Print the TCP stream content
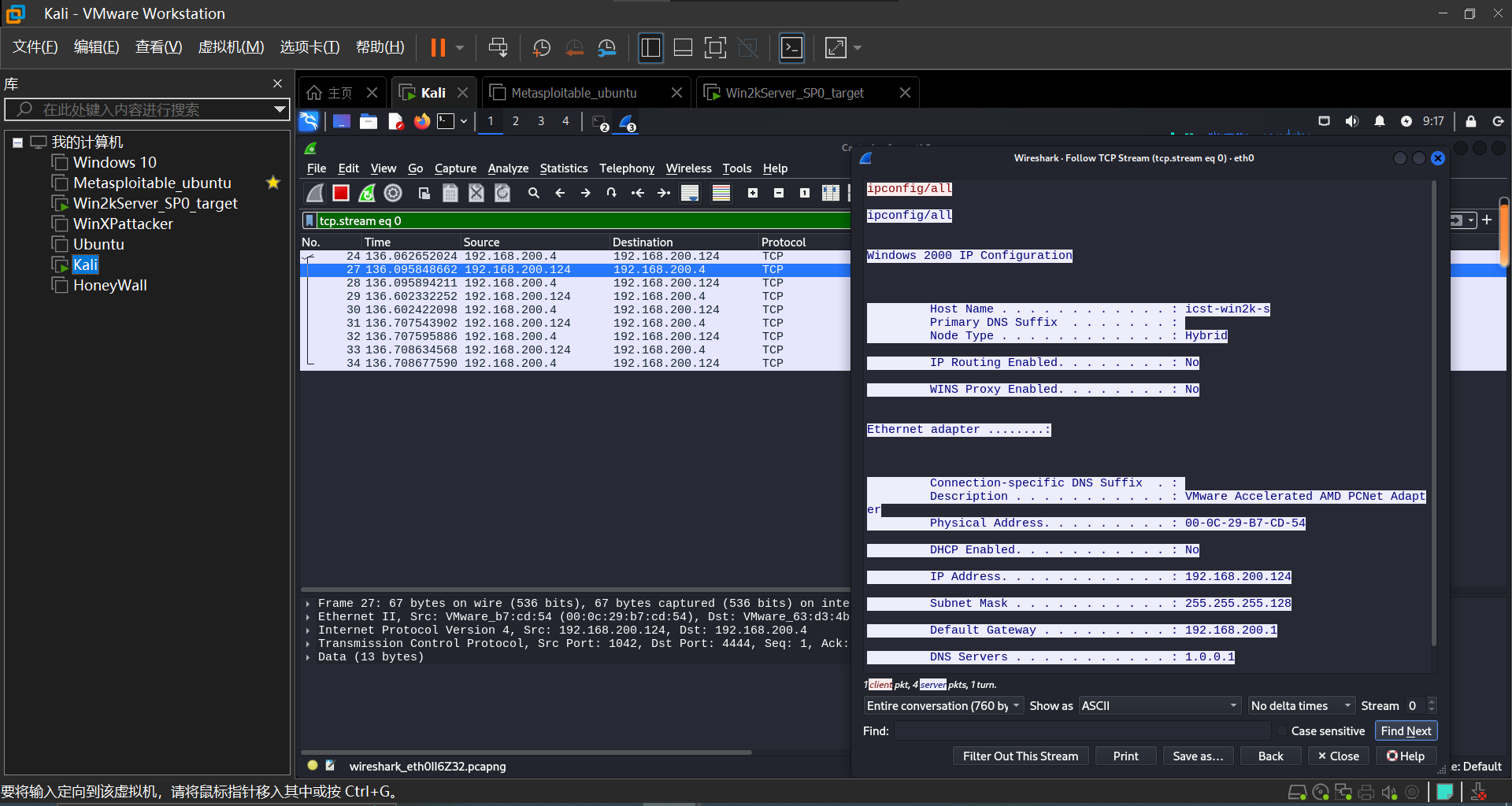 point(1126,756)
